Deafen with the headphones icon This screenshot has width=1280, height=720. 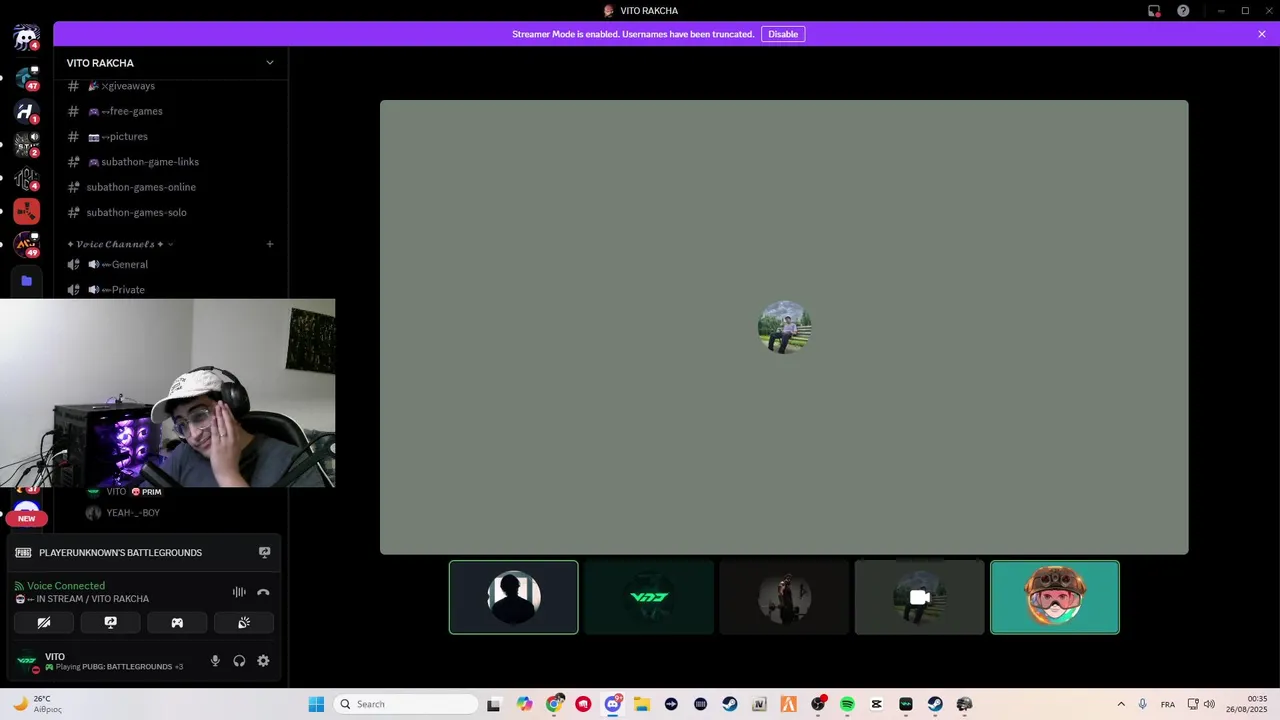[239, 661]
